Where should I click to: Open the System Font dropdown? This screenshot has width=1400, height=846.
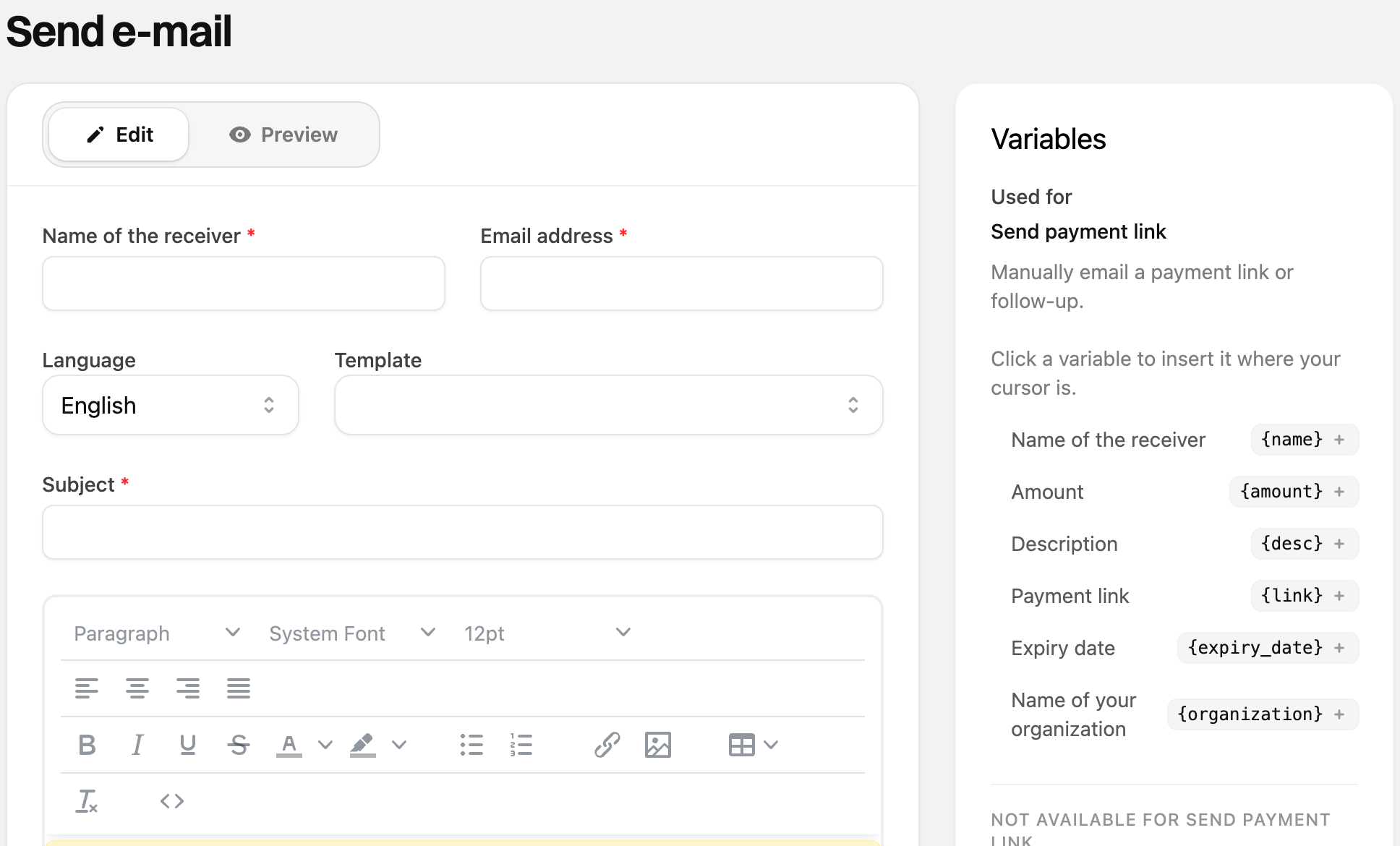point(352,633)
